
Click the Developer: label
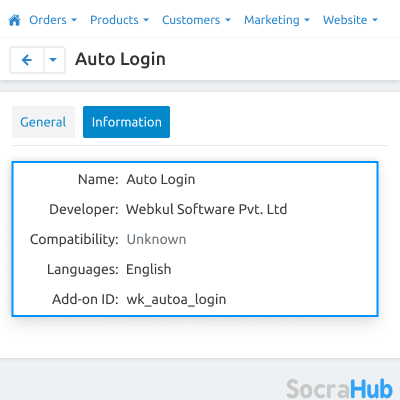click(84, 210)
